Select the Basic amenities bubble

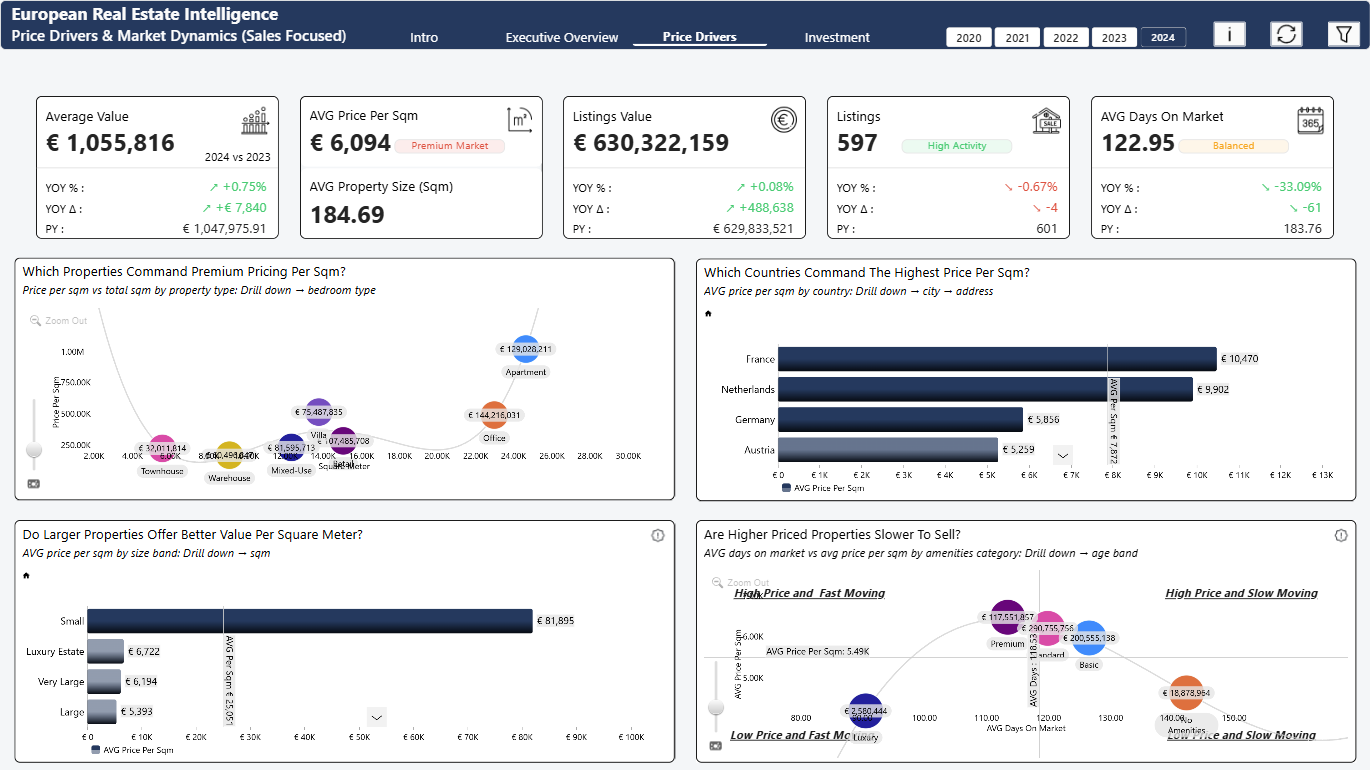coord(1088,638)
